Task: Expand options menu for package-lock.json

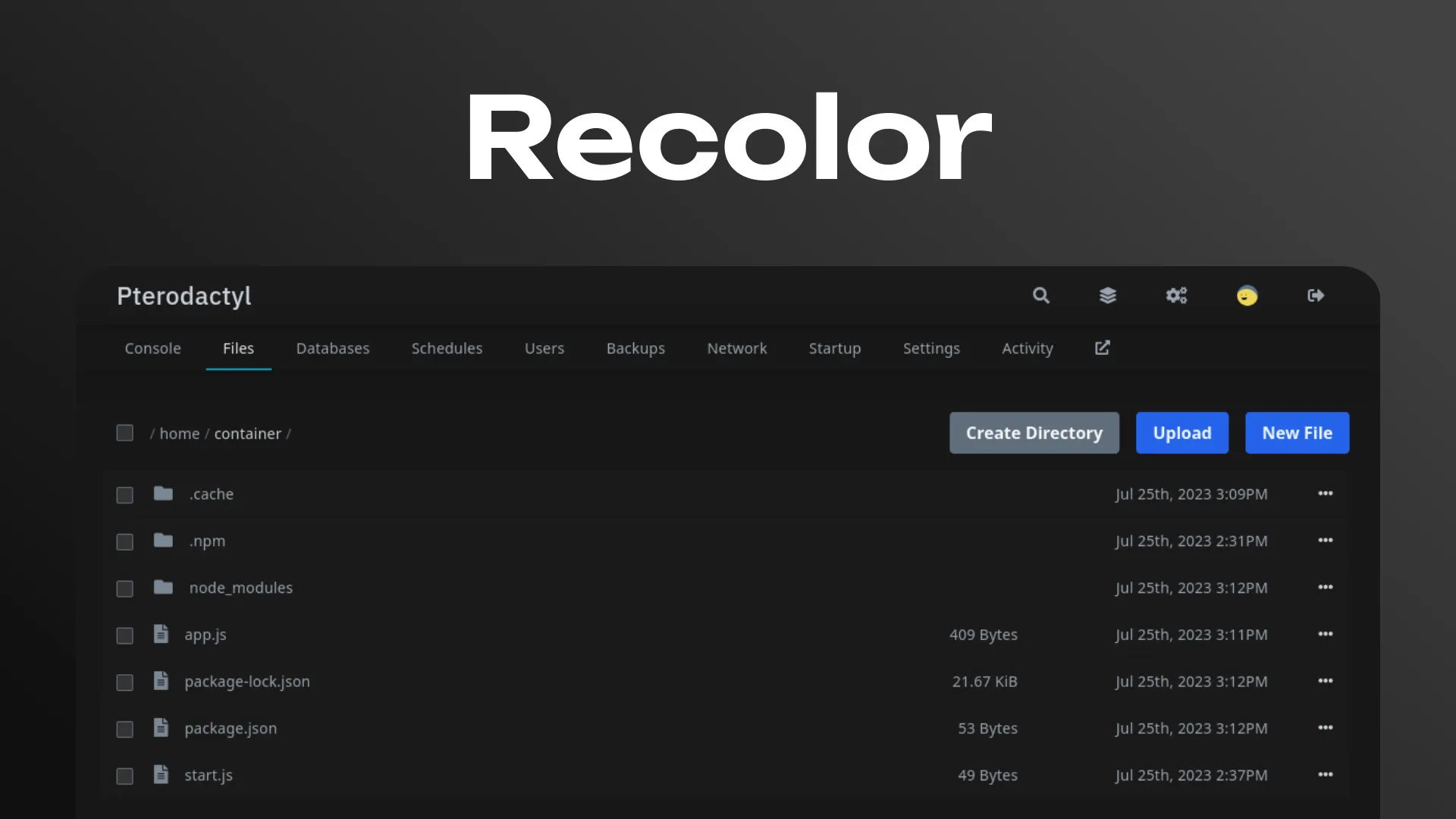Action: click(x=1325, y=681)
